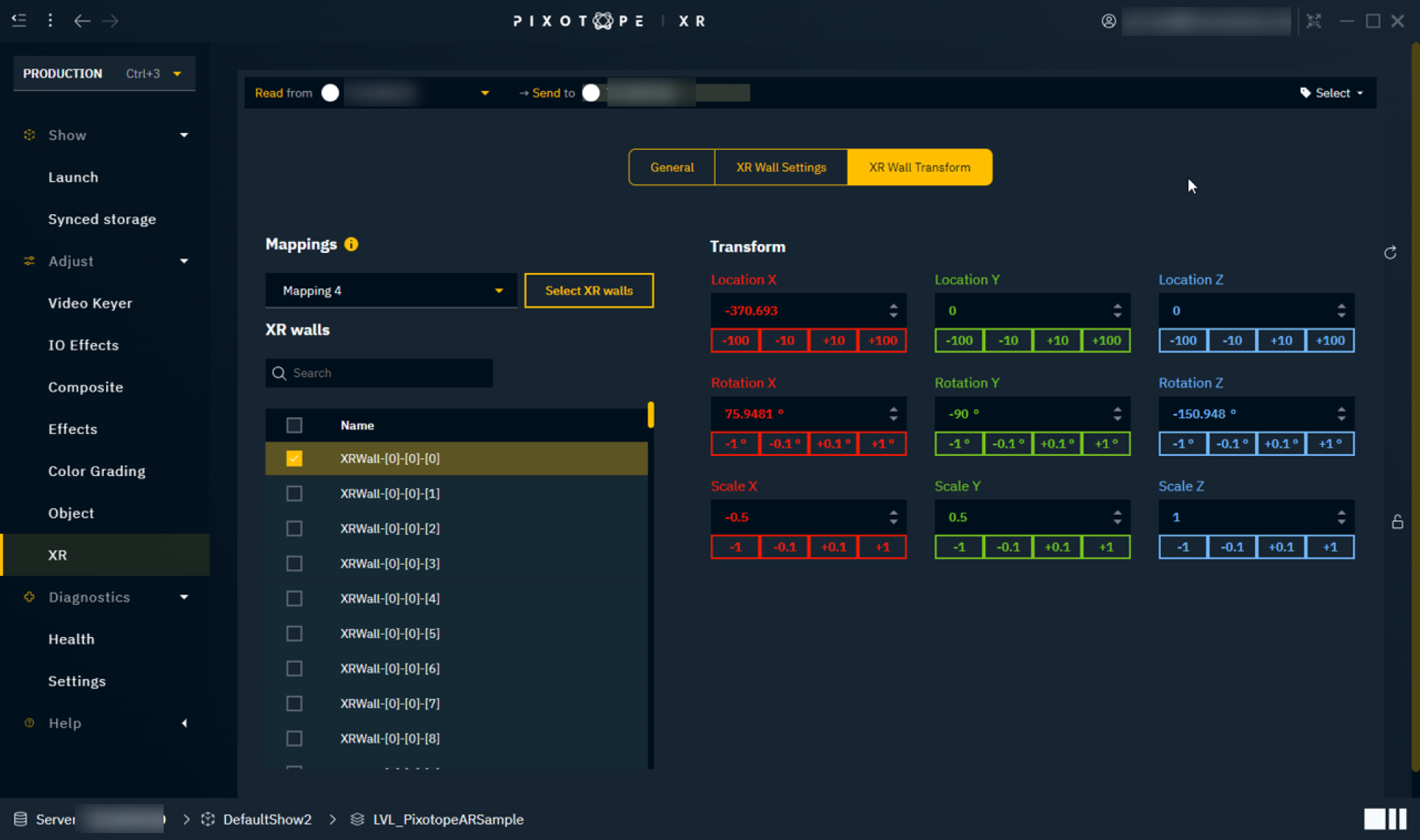Uncheck XRWall-[0]-[0]-[0] checkbox
This screenshot has width=1420, height=840.
294,459
